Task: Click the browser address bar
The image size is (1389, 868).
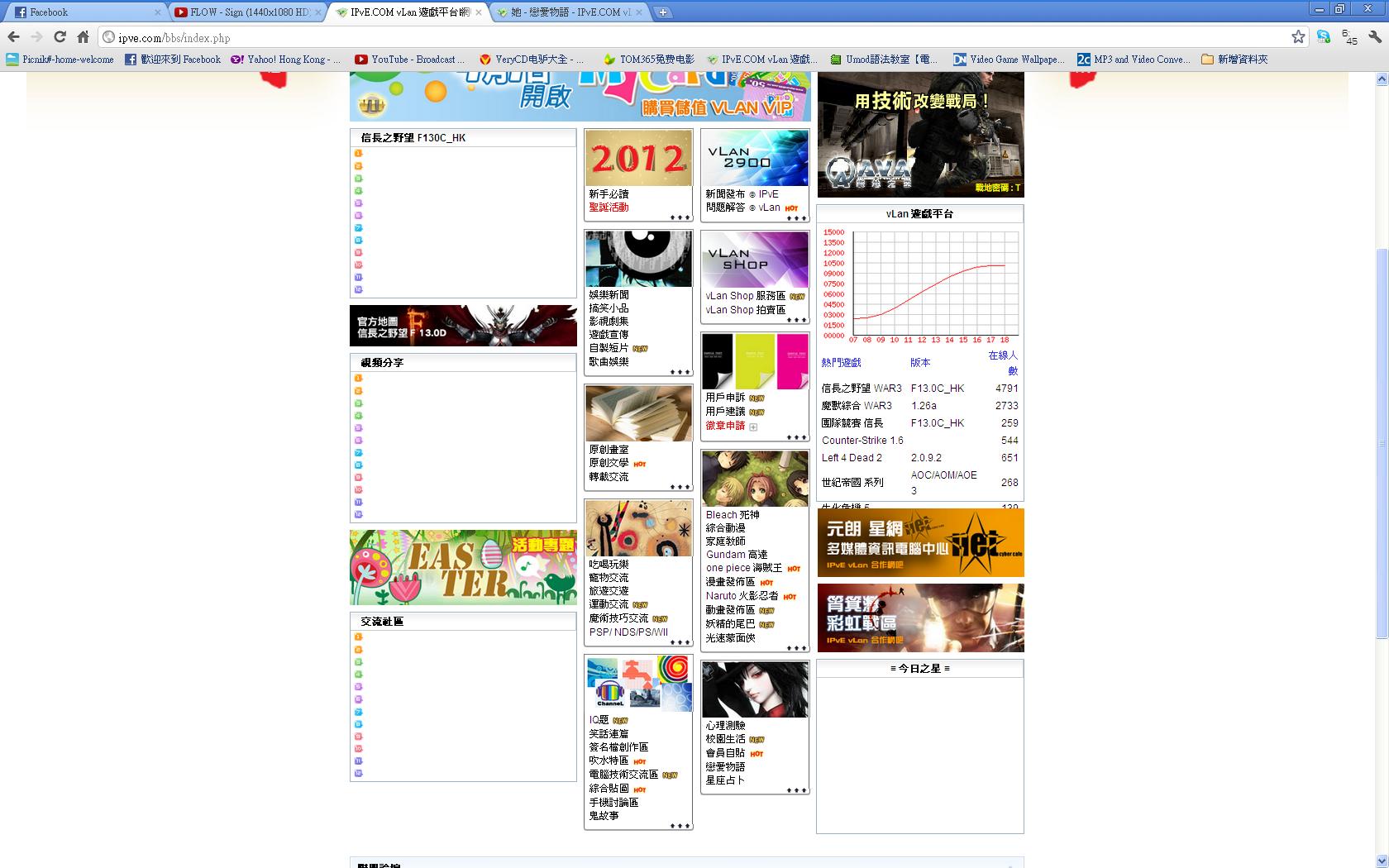Action: 703,37
